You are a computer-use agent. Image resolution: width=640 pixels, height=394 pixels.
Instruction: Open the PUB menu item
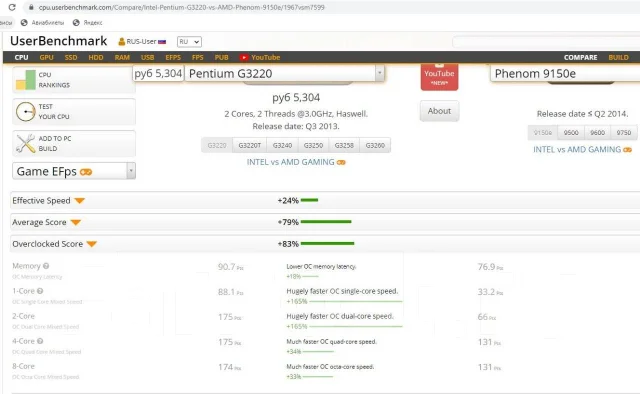click(222, 58)
